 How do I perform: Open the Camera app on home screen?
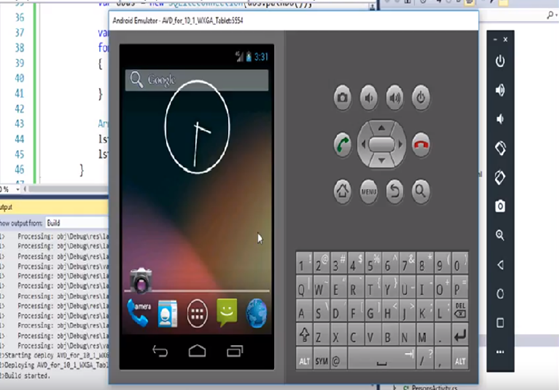(141, 280)
